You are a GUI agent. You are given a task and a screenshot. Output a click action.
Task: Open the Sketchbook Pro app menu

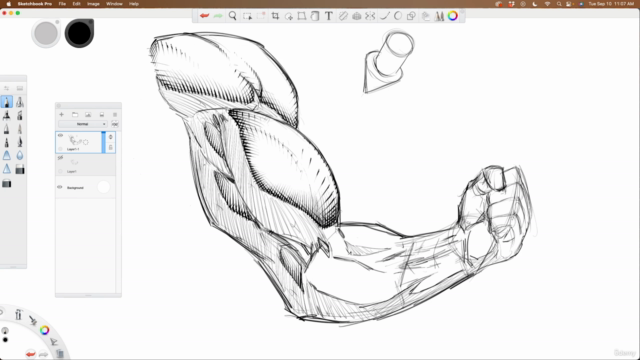(35, 4)
